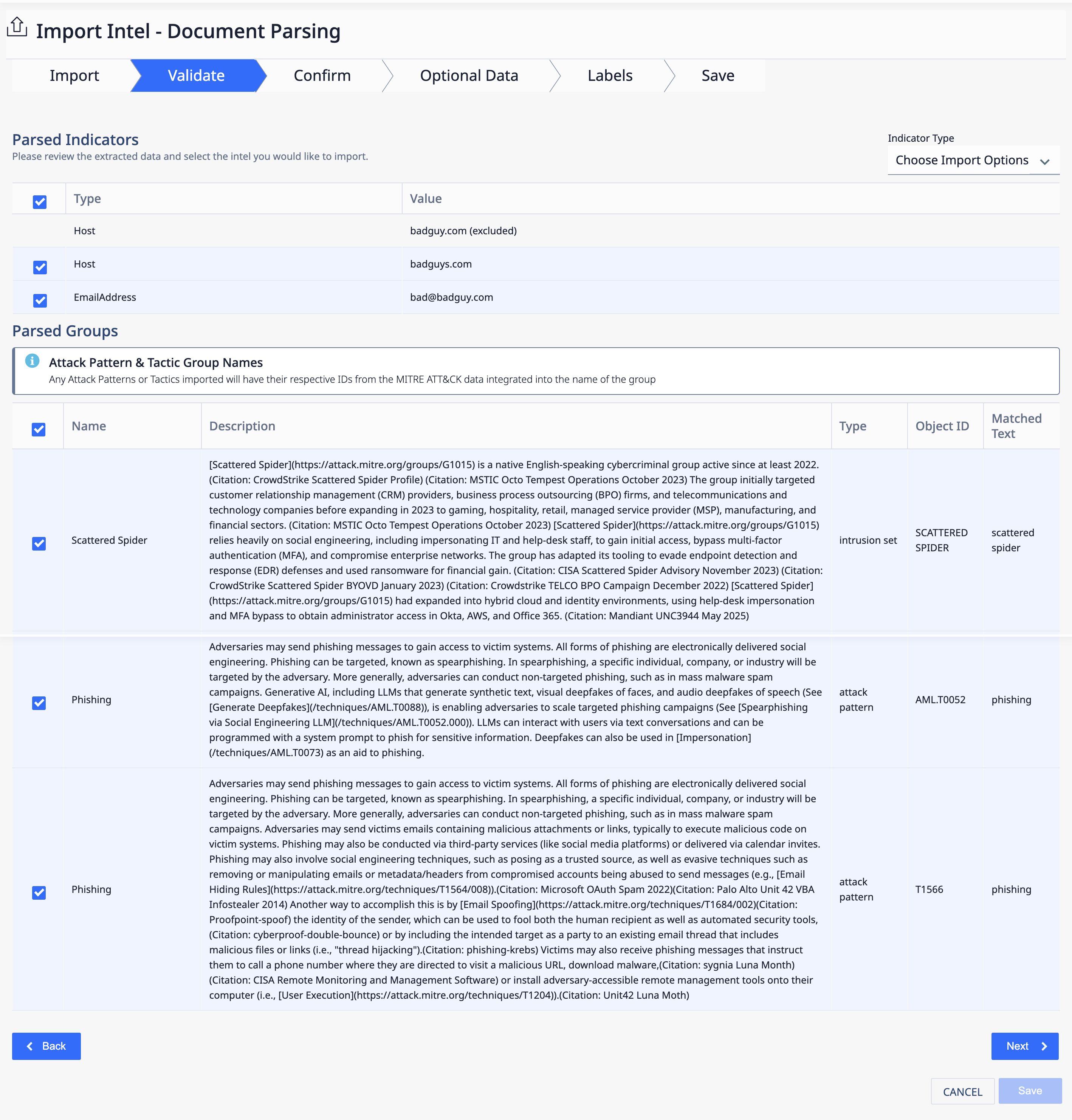Click the Back button
This screenshot has height=1120, width=1072.
tap(46, 1046)
